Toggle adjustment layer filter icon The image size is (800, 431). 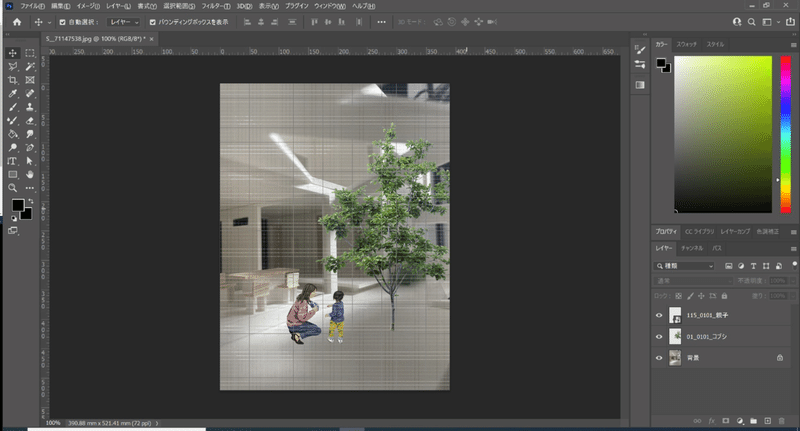click(x=741, y=266)
